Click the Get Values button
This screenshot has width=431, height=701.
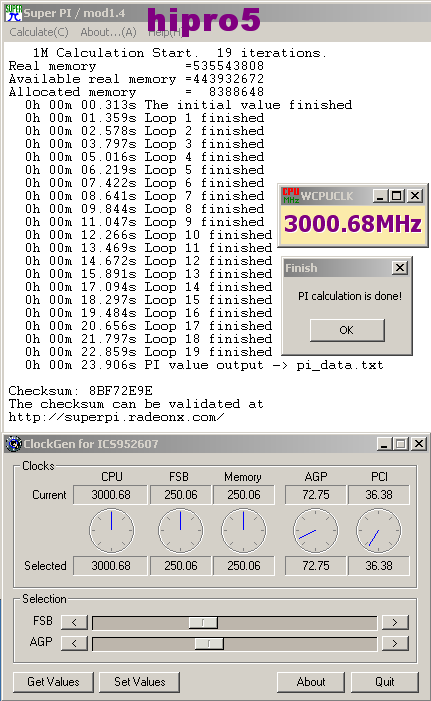53,682
